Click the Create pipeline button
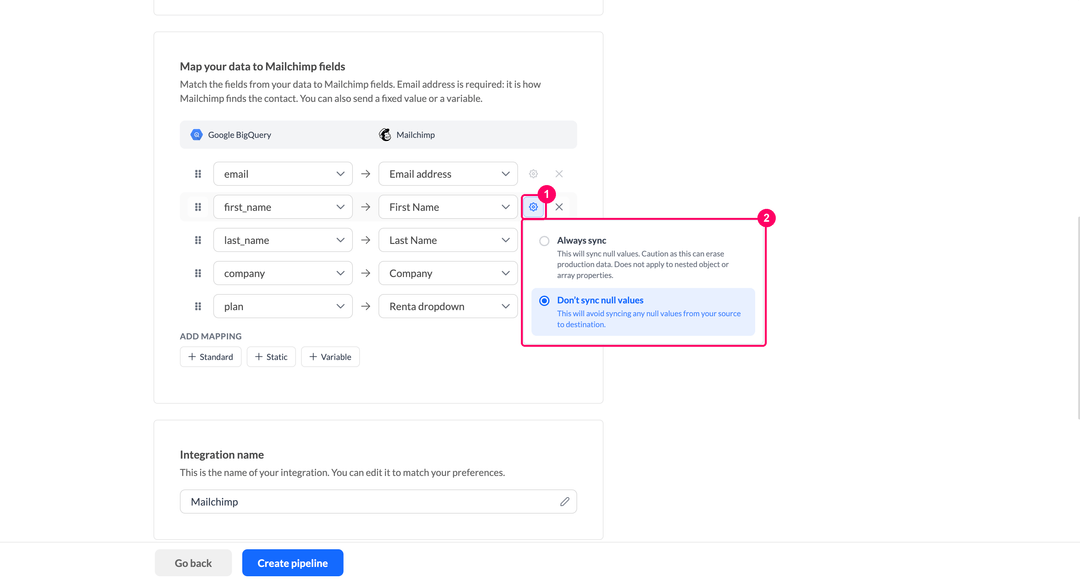The height and width of the screenshot is (583, 1080). (293, 563)
